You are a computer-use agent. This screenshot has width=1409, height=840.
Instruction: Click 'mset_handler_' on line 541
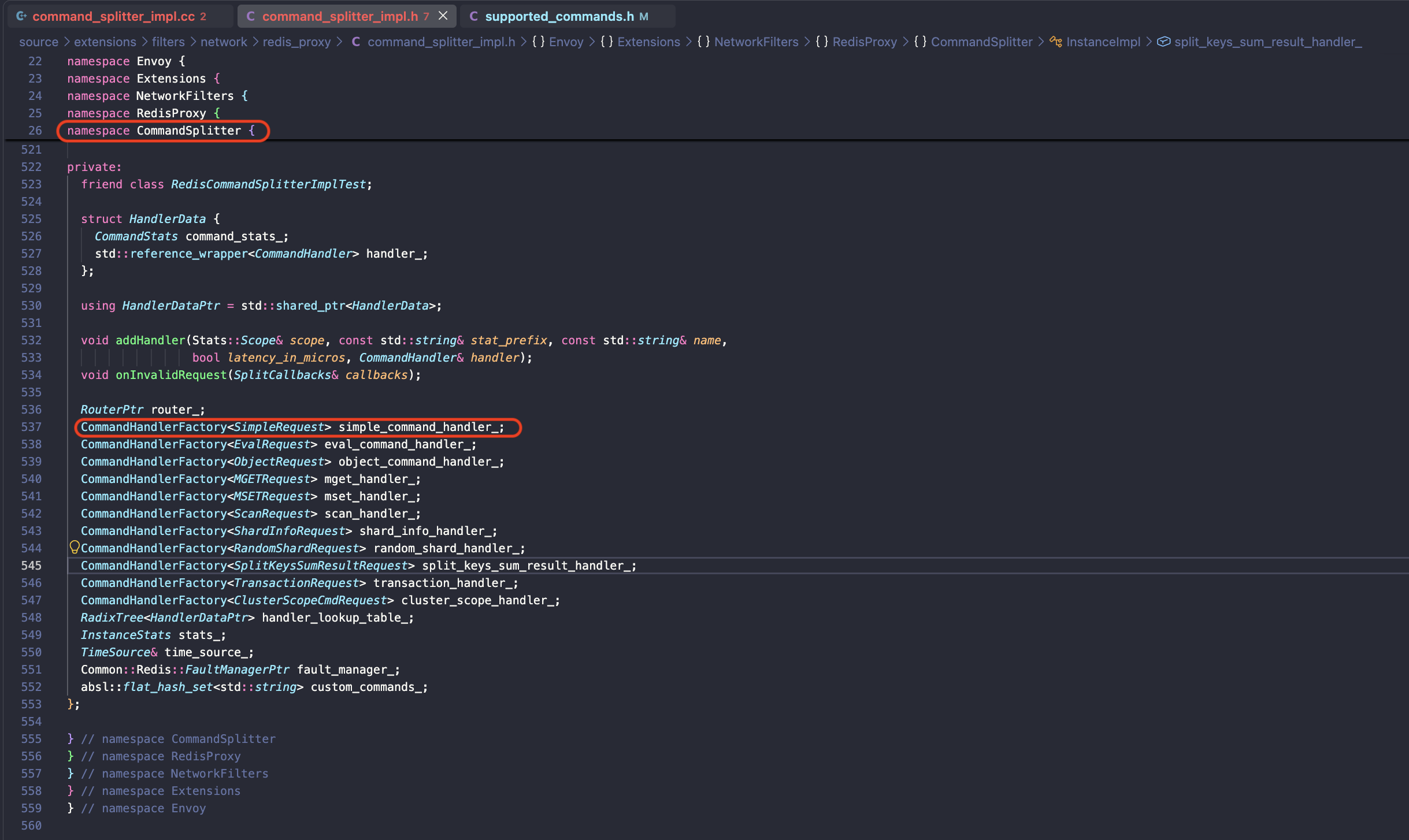tap(369, 496)
